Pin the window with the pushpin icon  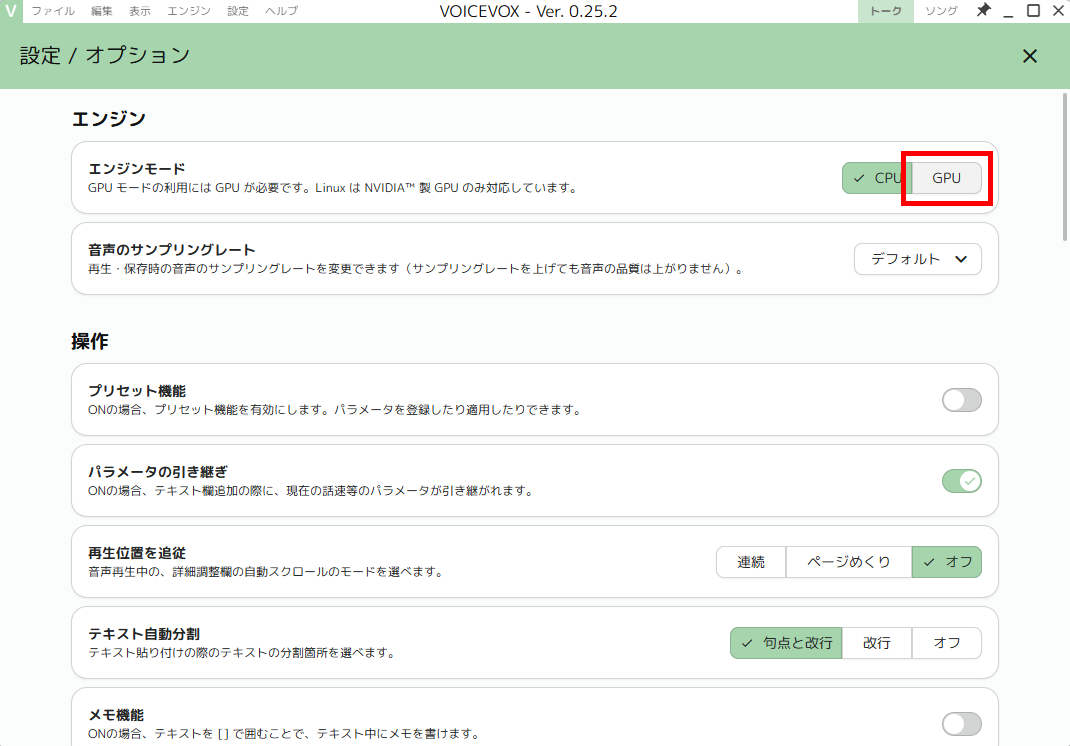[983, 10]
